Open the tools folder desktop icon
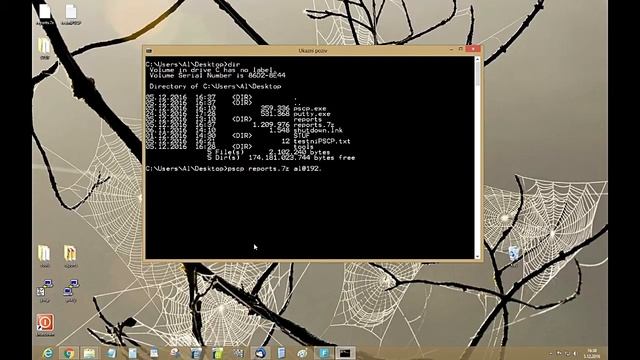This screenshot has height=360, width=640. pos(44,256)
